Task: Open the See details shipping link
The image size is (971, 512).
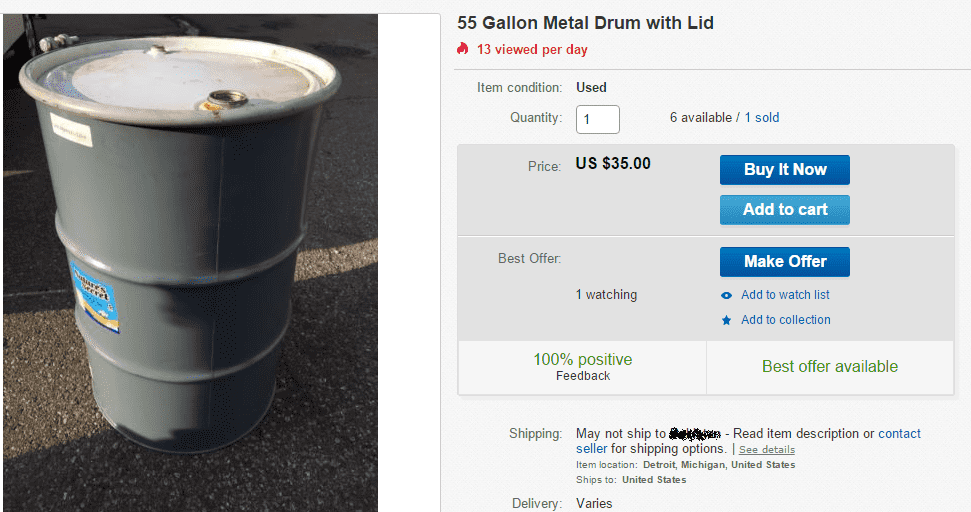Action: pyautogui.click(x=767, y=450)
